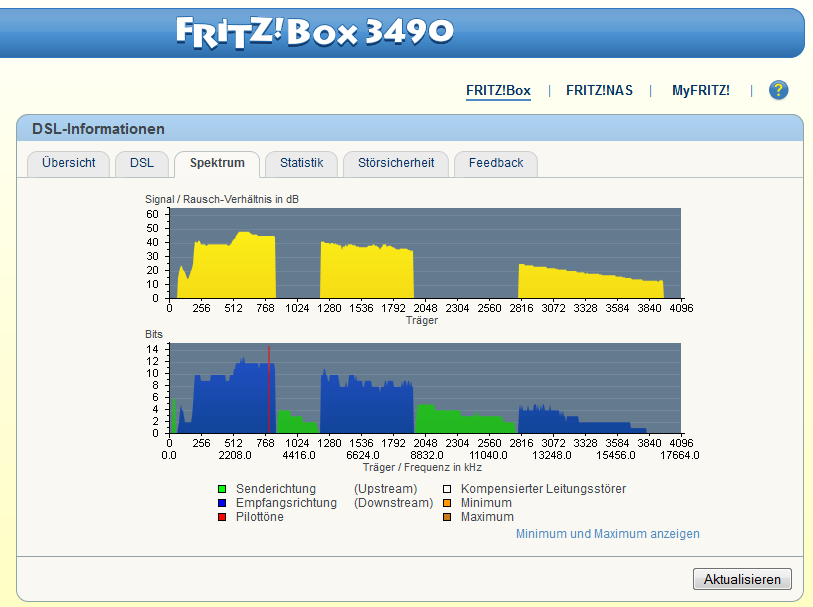813x607 pixels.
Task: Click the green Senderichtung legend swatch
Action: (222, 489)
